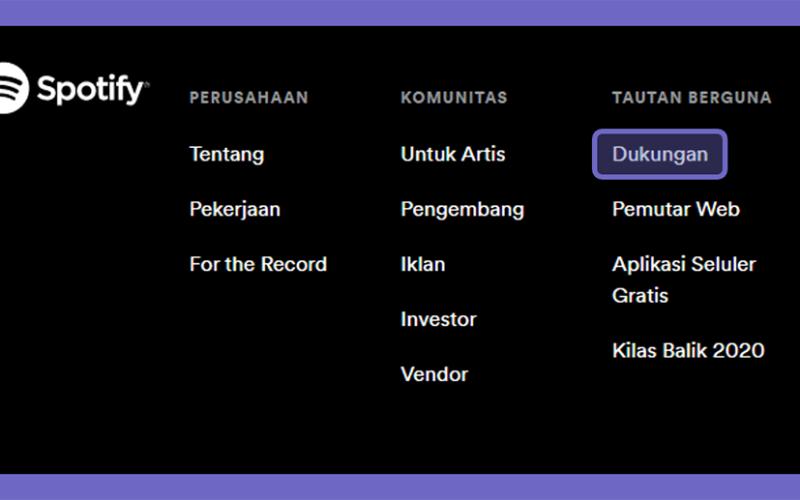The height and width of the screenshot is (500, 800).
Task: Go to the Vendor page
Action: click(434, 374)
